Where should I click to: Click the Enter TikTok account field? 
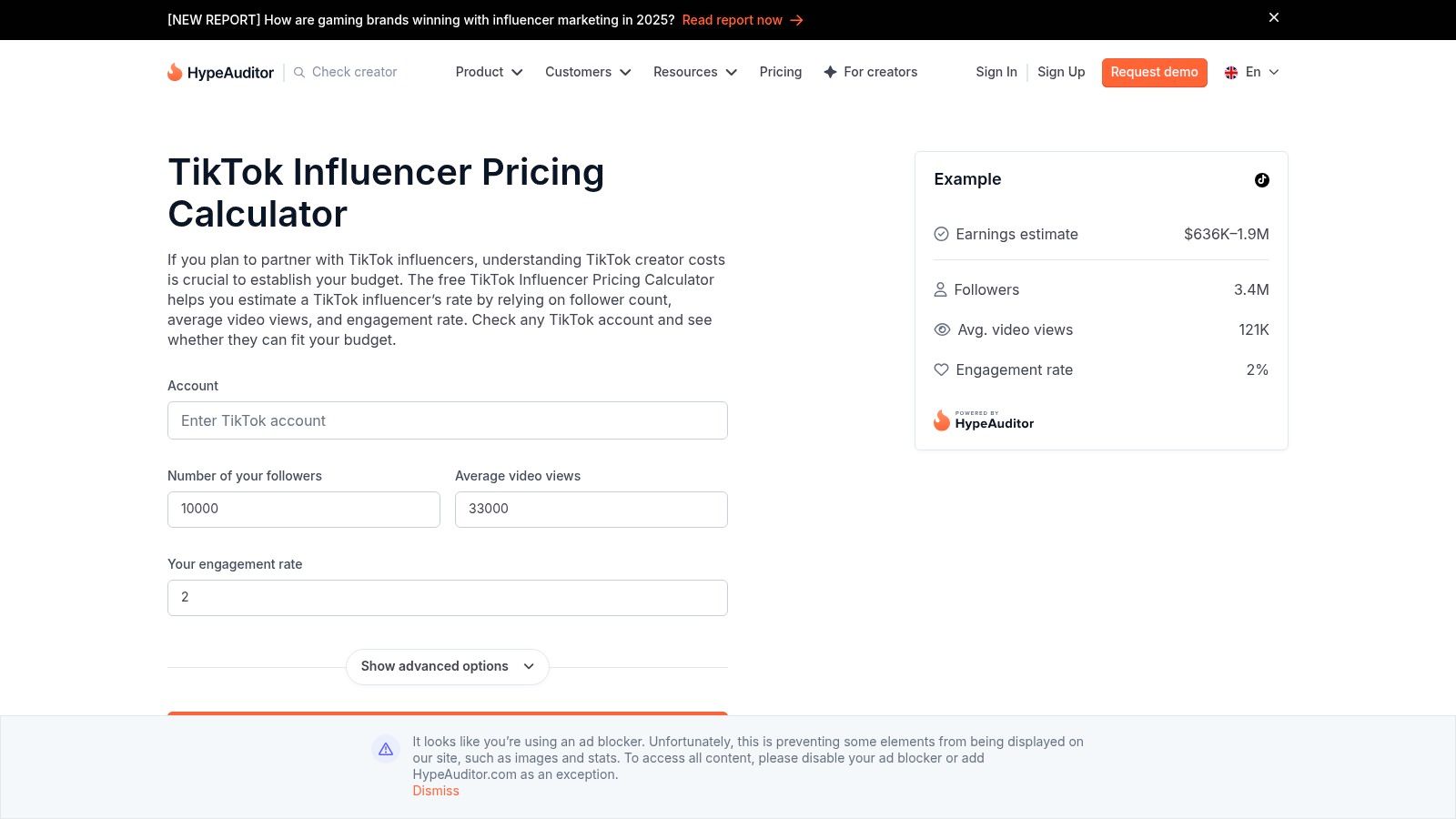[x=447, y=420]
